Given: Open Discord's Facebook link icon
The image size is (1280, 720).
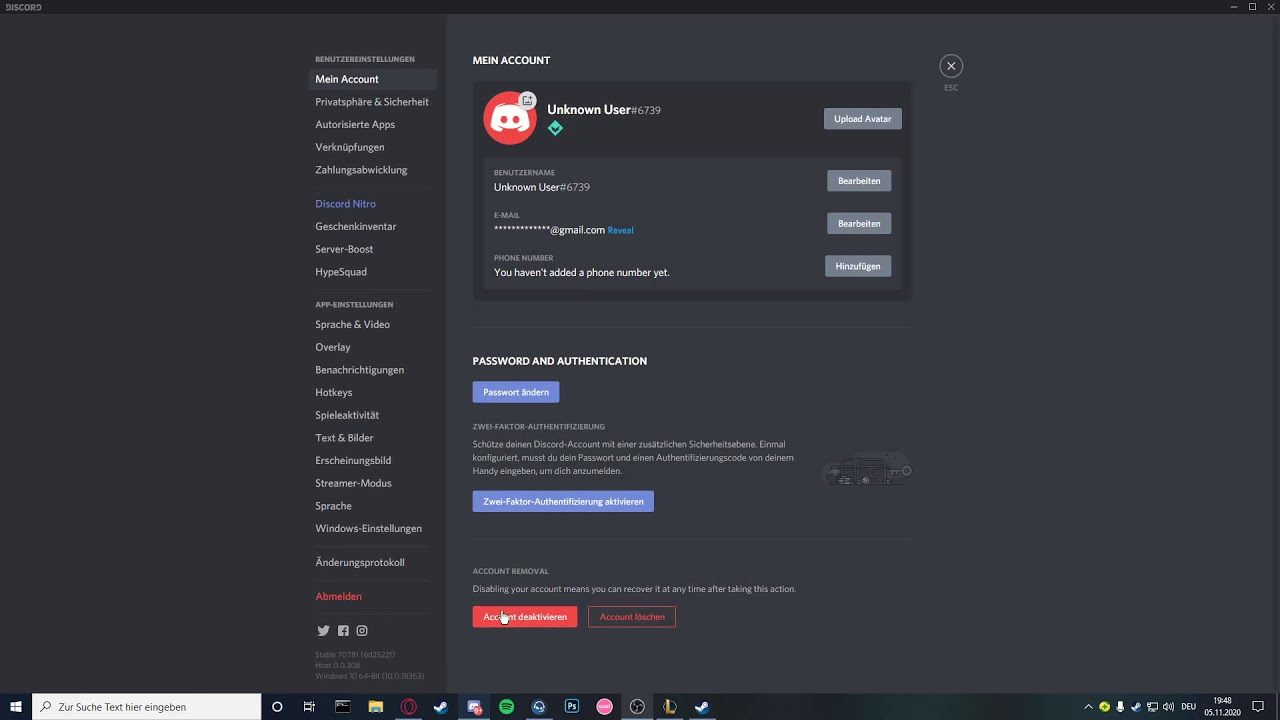Looking at the screenshot, I should pos(343,631).
